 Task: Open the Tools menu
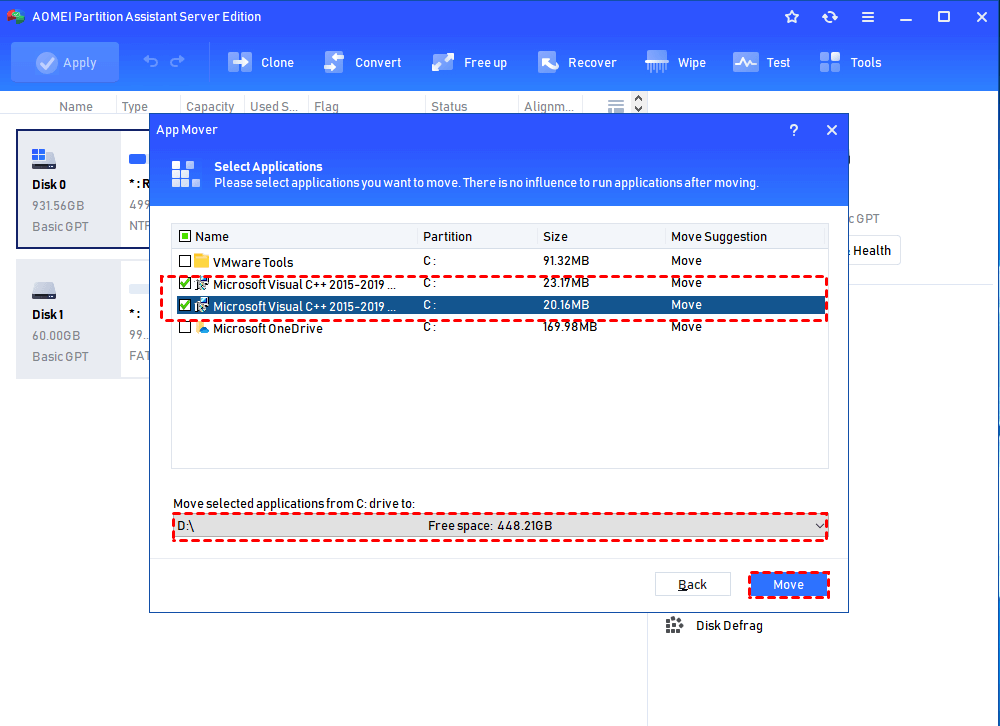pos(850,63)
